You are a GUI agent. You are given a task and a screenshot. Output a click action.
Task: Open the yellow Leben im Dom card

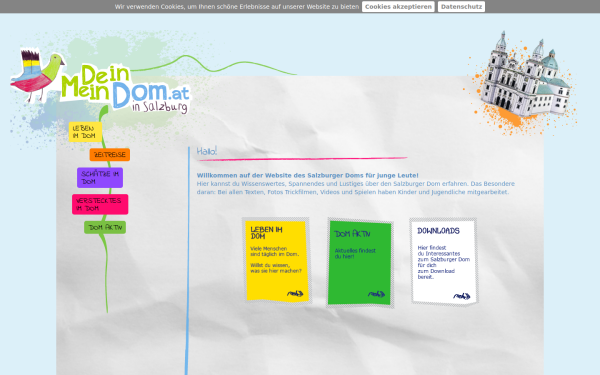click(277, 261)
